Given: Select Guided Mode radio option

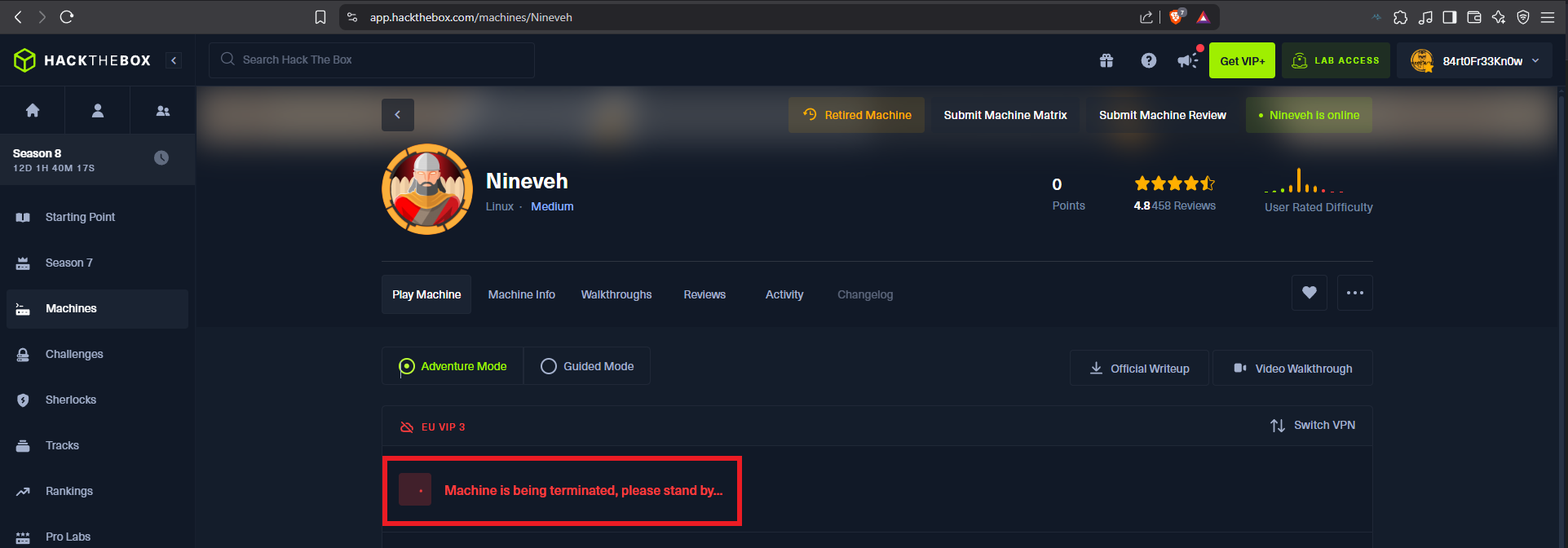Looking at the screenshot, I should tap(587, 366).
